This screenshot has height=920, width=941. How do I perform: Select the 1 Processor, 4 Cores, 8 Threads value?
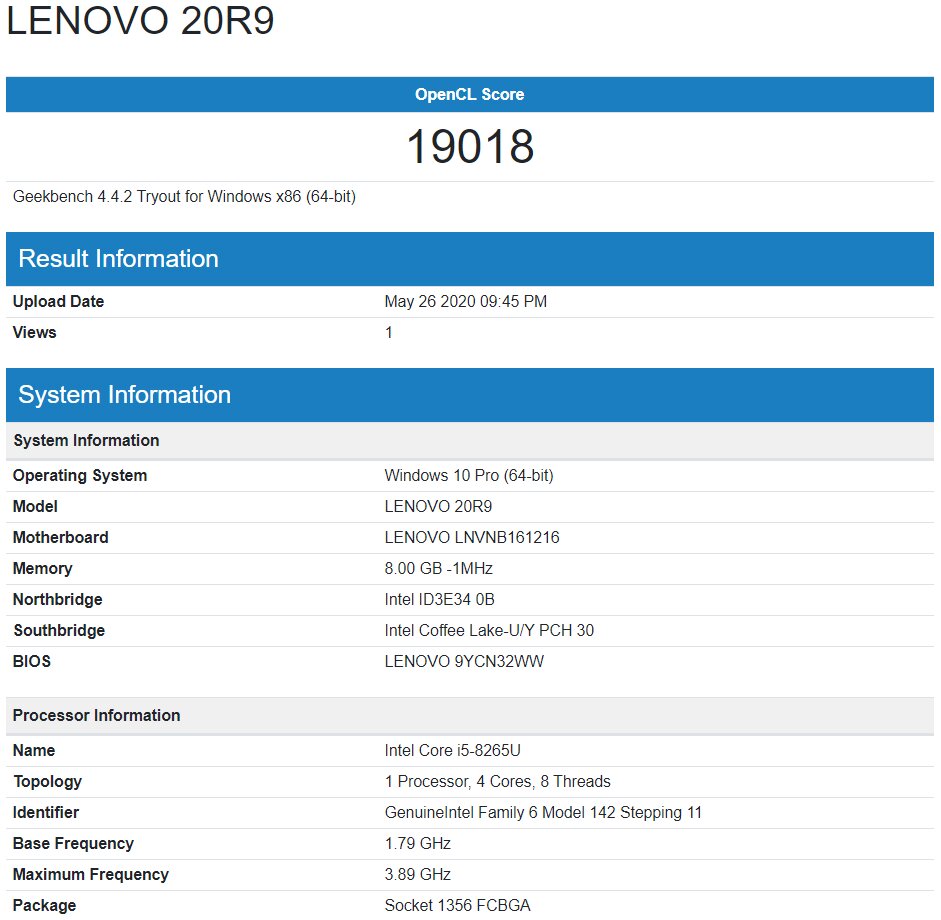click(498, 782)
